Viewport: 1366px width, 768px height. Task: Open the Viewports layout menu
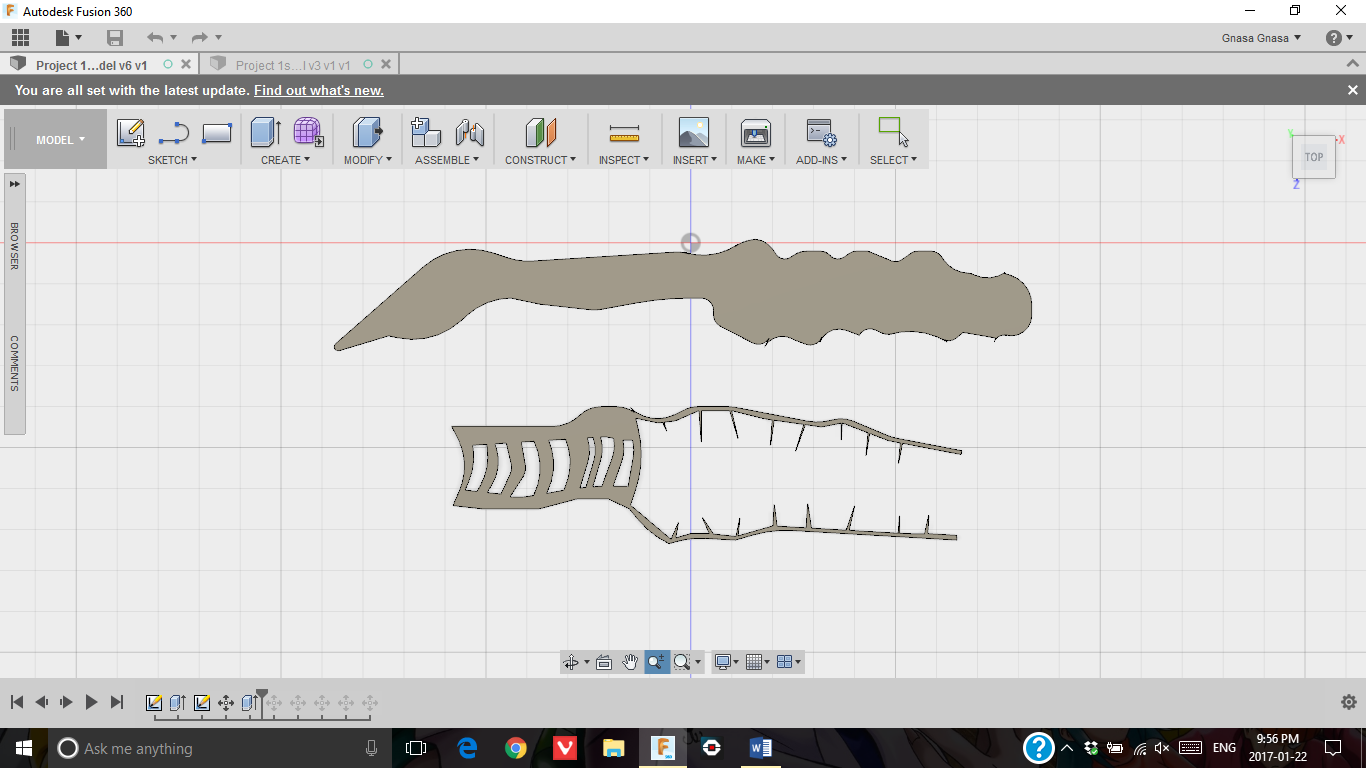click(789, 662)
